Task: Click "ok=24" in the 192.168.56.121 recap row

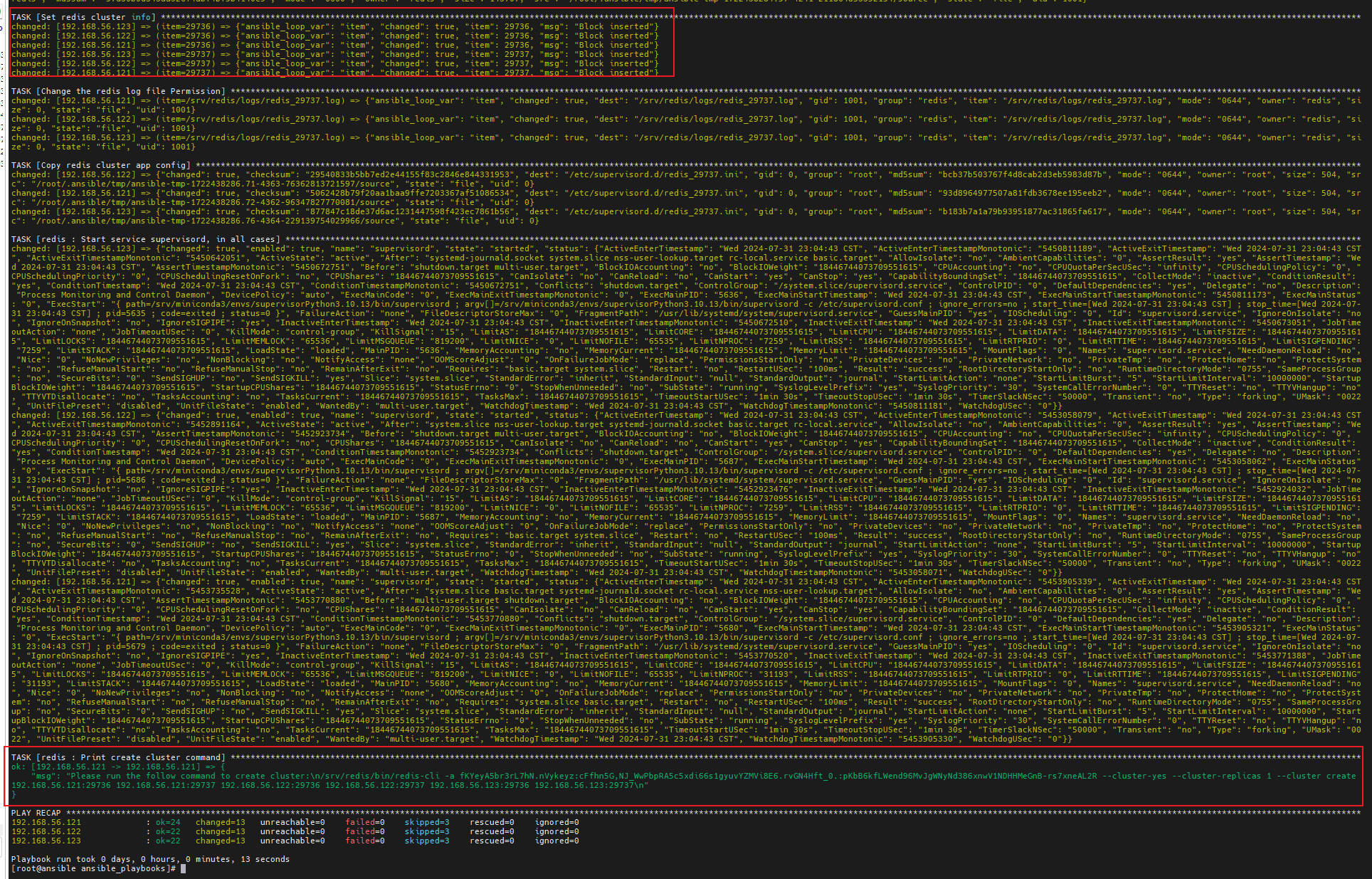Action: click(168, 822)
